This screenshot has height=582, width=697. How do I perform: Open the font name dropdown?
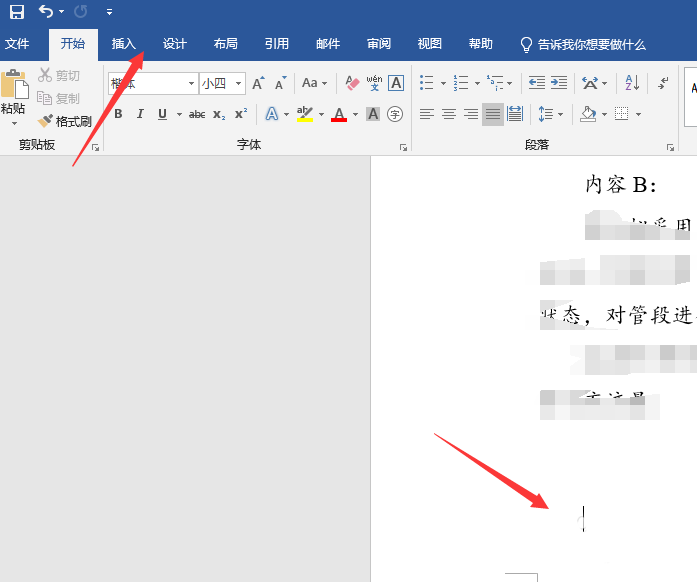191,83
